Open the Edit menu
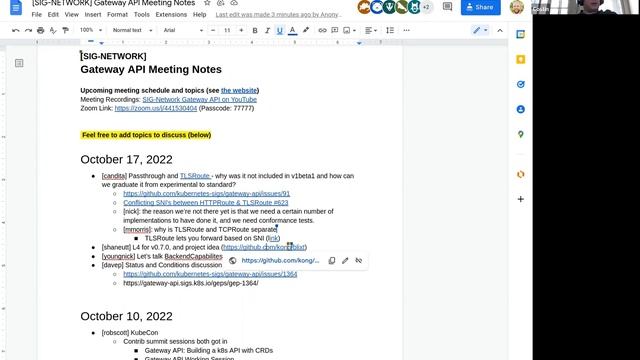The height and width of the screenshot is (360, 640). click(x=53, y=14)
